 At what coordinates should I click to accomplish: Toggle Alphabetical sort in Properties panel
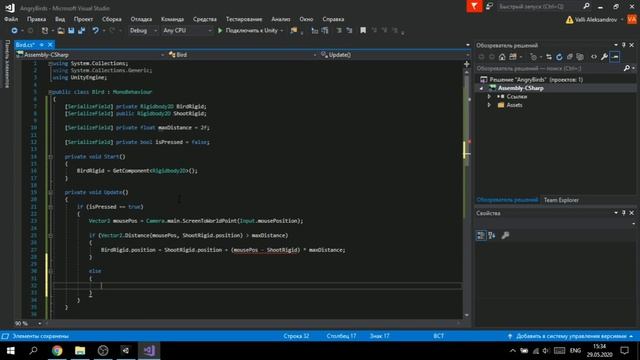click(x=492, y=236)
